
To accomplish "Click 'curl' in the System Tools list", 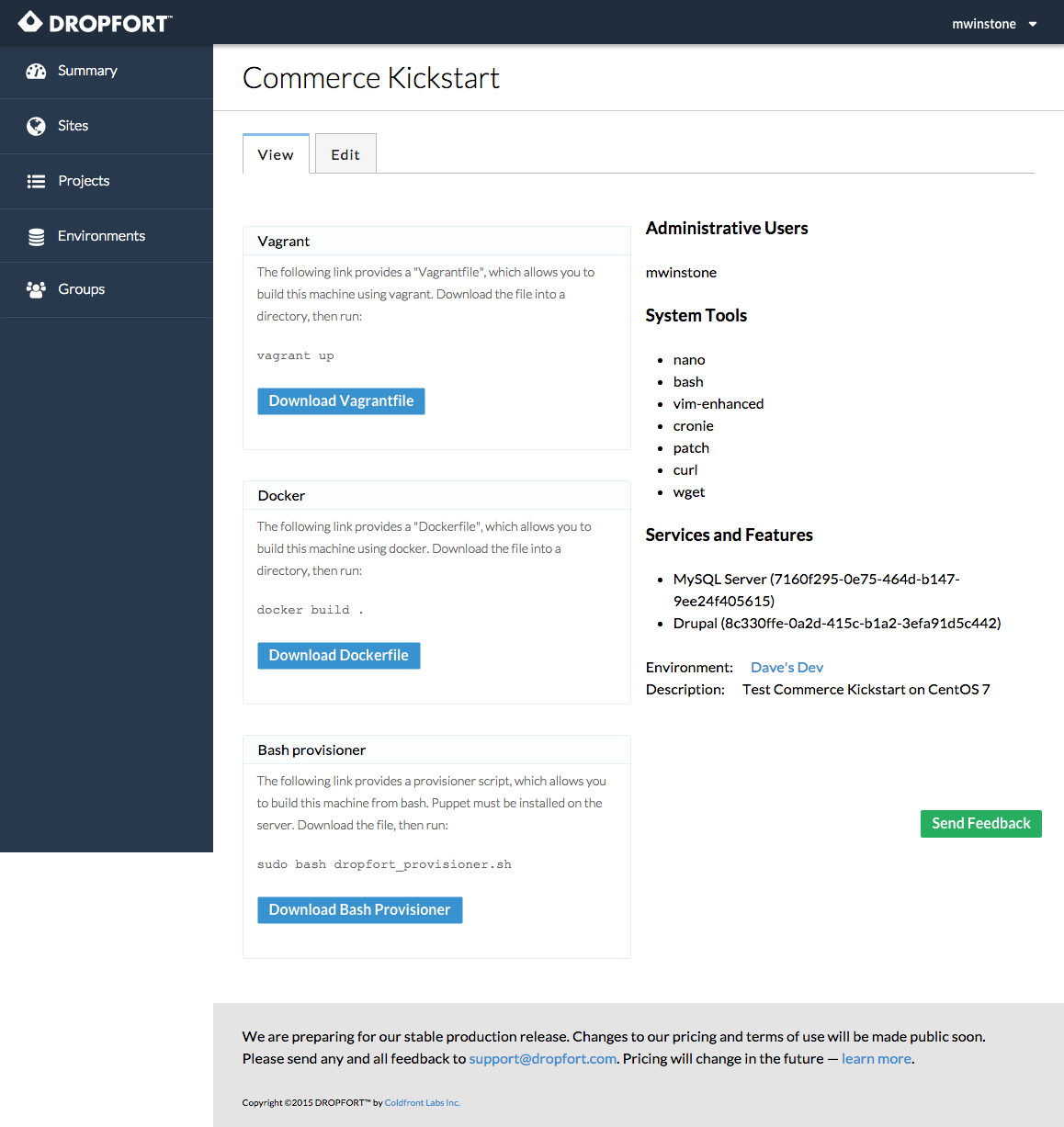I will click(x=685, y=470).
